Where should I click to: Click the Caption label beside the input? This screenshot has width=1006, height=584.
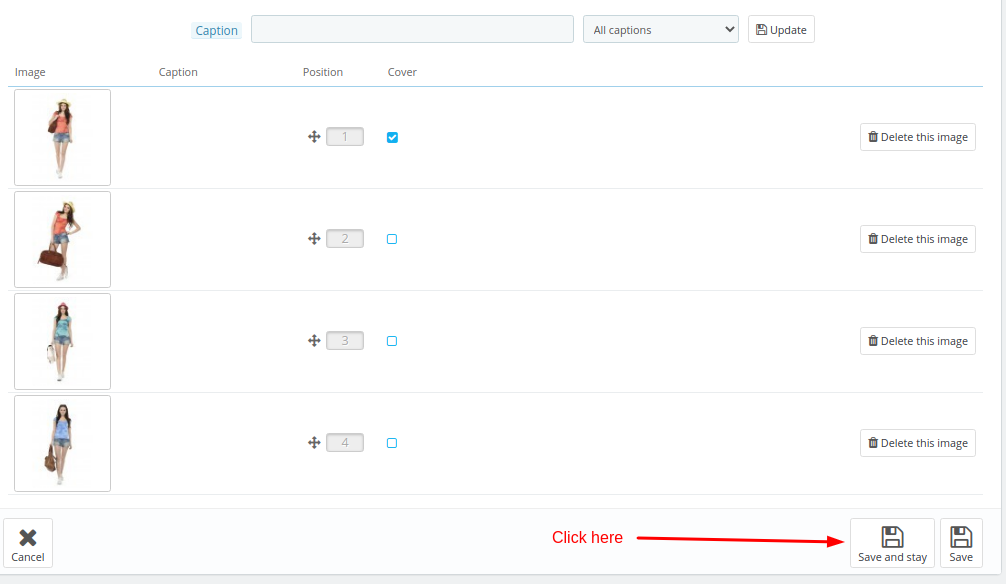point(216,30)
